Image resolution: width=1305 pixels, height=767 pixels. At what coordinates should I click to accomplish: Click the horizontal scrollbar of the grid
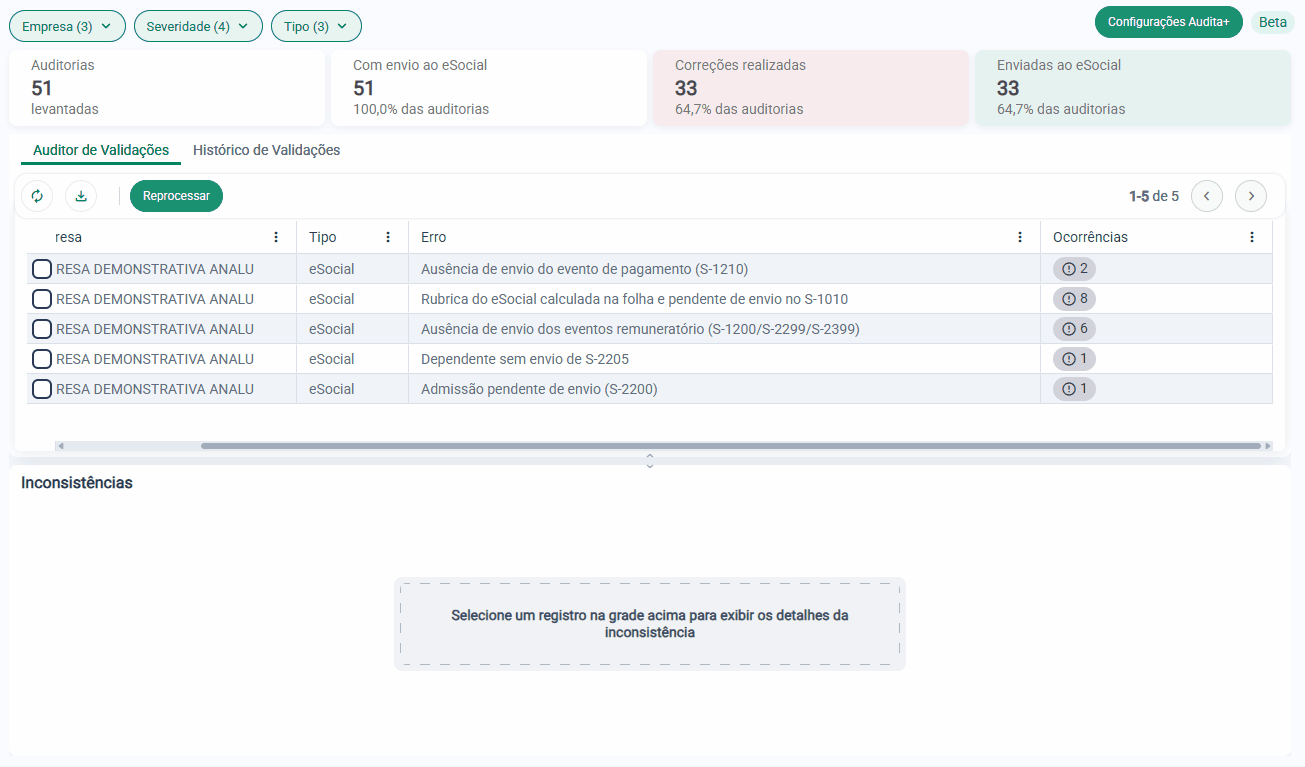[731, 446]
